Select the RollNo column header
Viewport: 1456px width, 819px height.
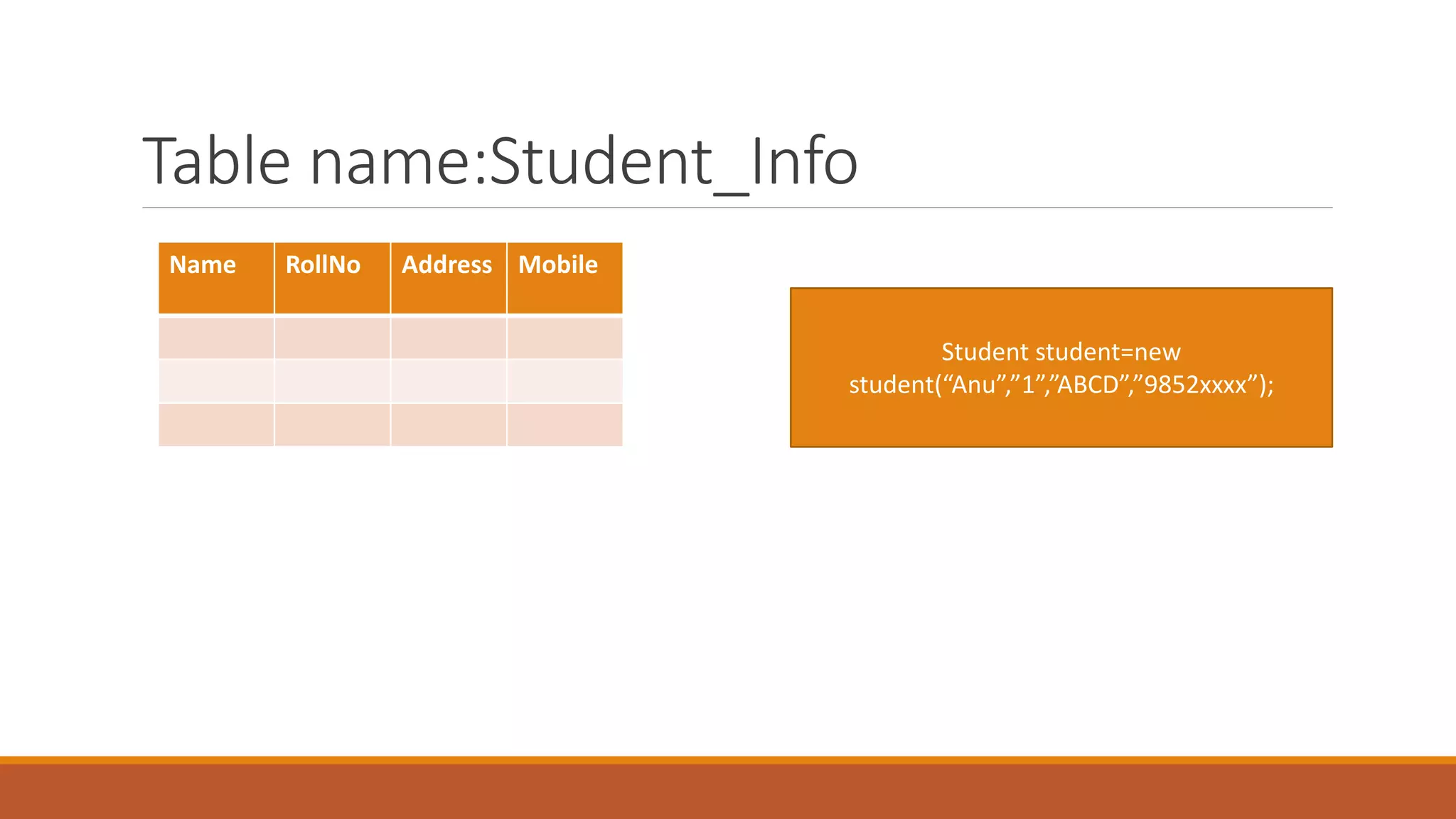(332, 278)
